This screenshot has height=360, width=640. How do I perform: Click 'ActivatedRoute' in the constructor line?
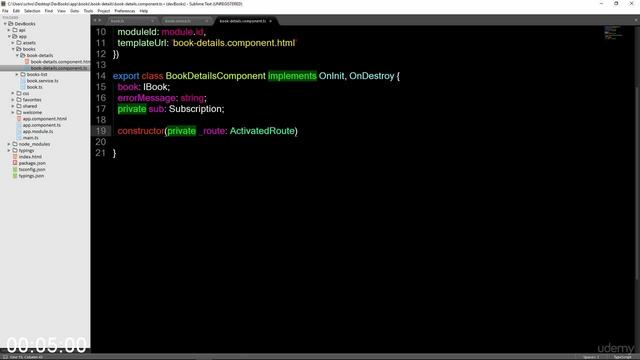(262, 131)
